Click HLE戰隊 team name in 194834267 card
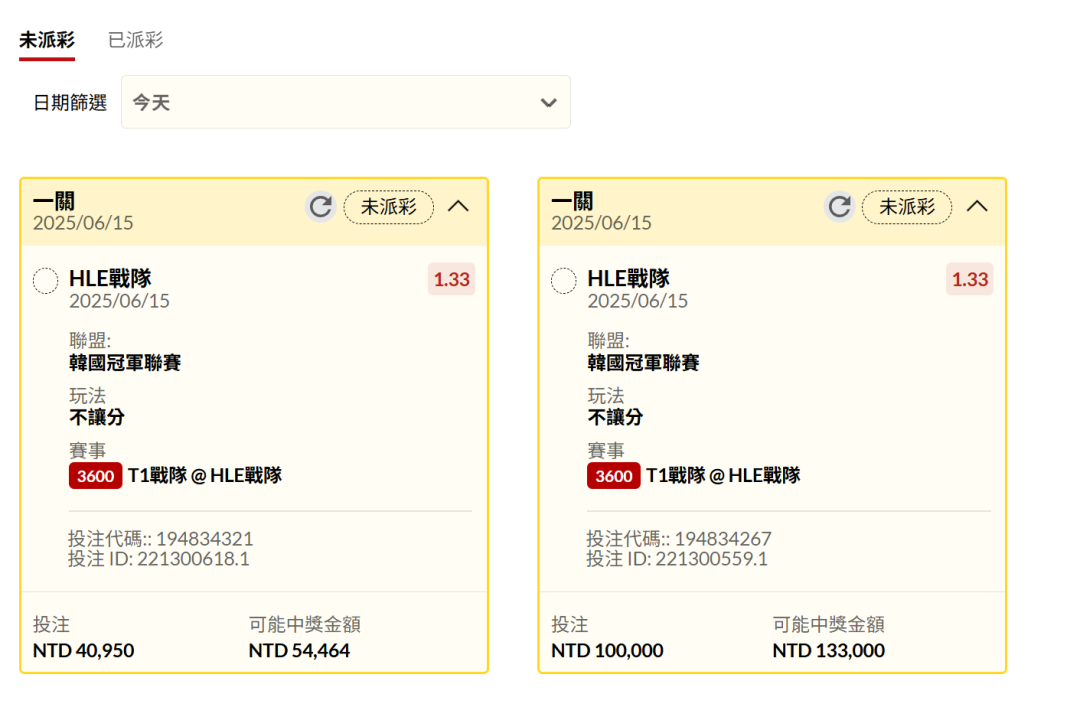This screenshot has height=707, width=1080. 628,278
